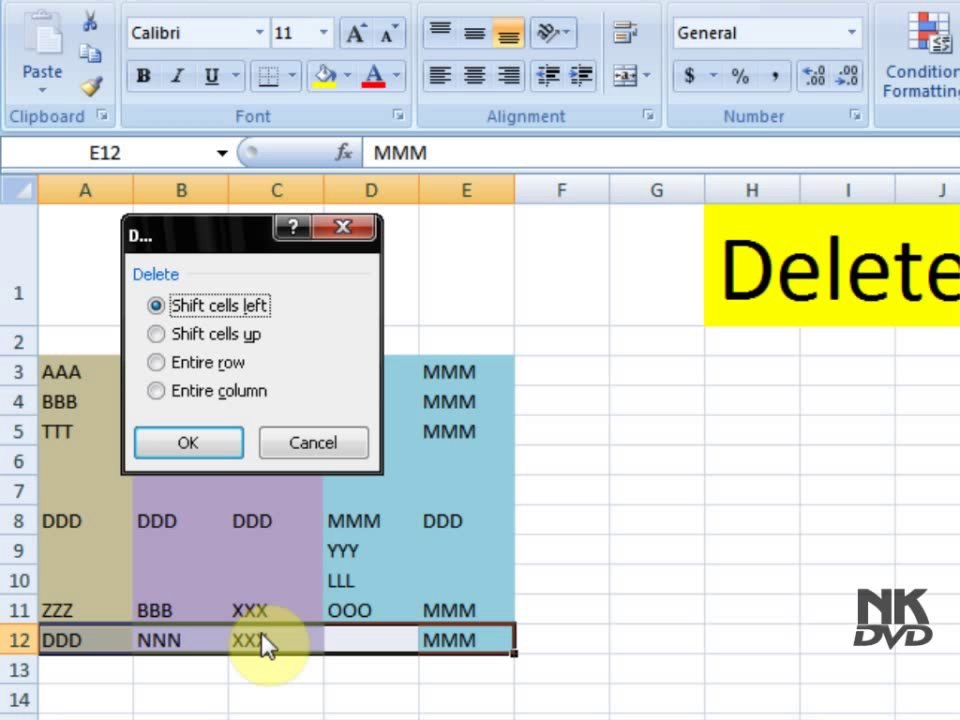Click in the formula bar showing MMM
Viewport: 960px width, 720px height.
661,153
